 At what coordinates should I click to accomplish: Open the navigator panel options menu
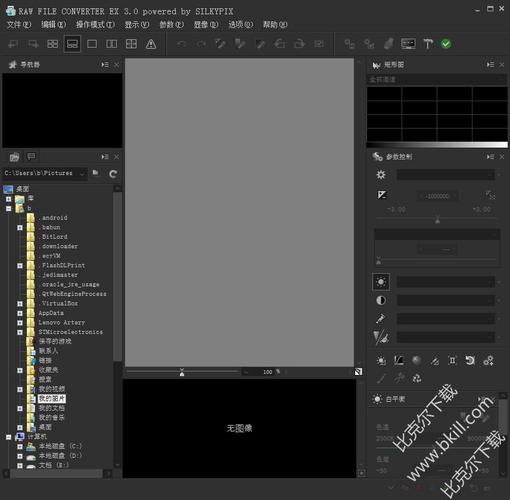pyautogui.click(x=105, y=65)
